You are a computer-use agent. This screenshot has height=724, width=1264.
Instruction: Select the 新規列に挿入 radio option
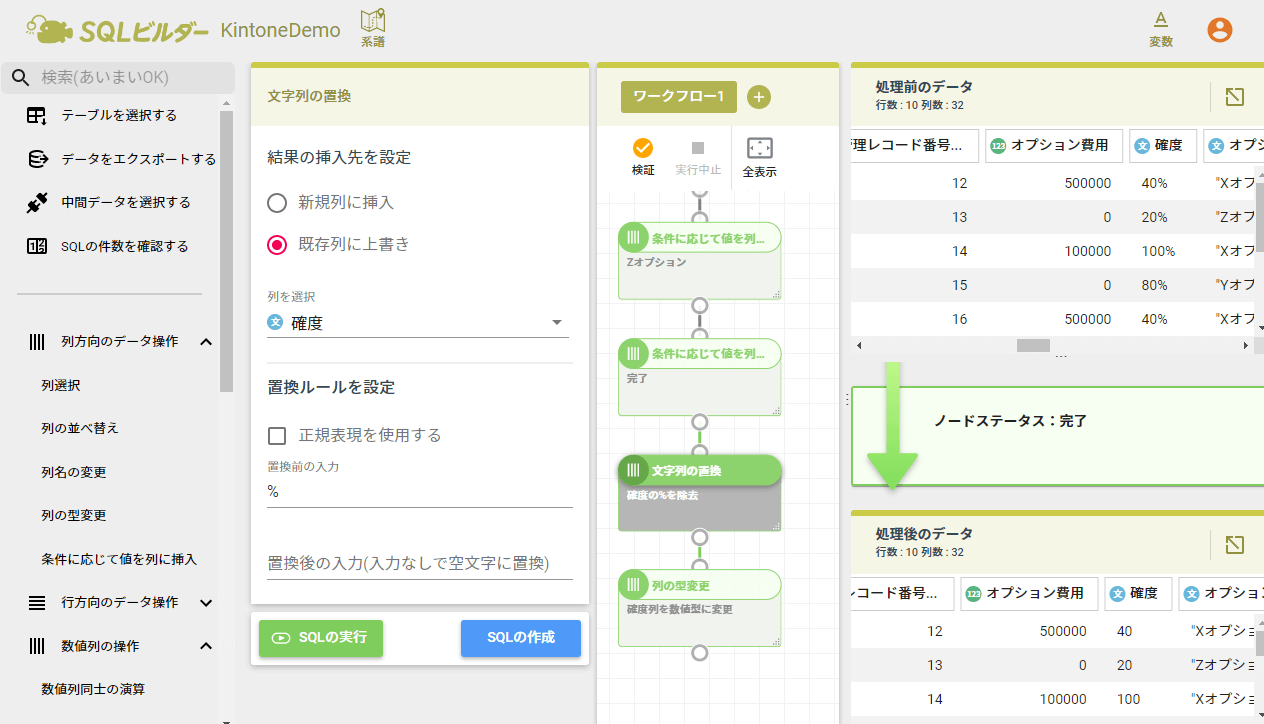[277, 203]
